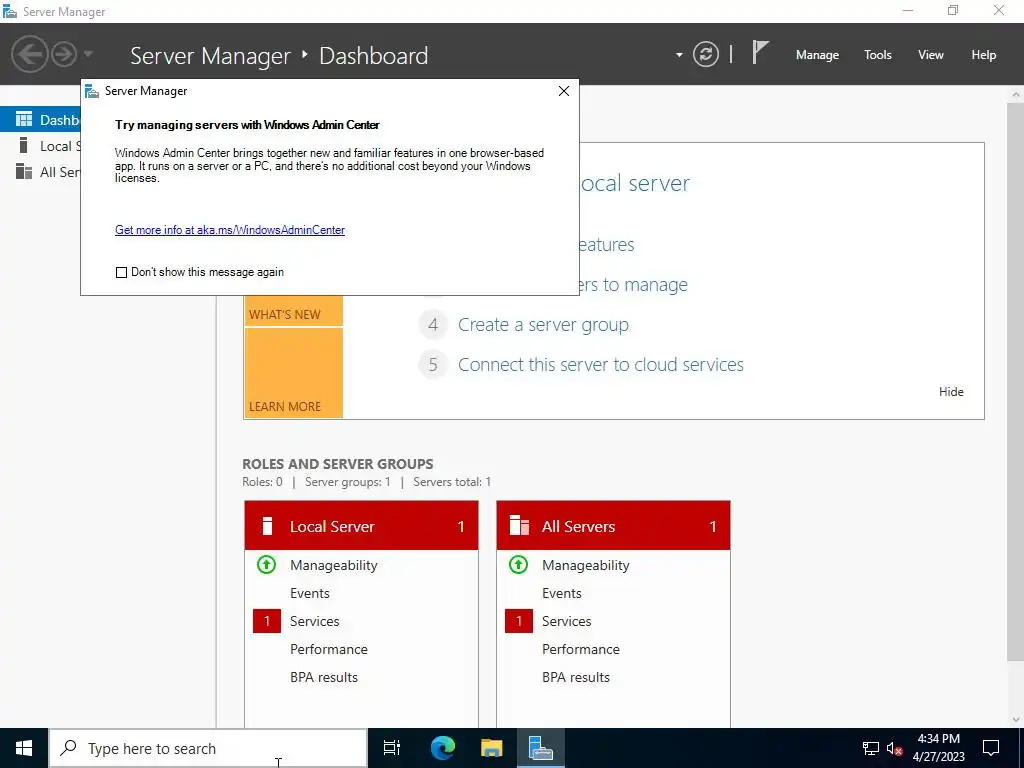This screenshot has width=1024, height=768.
Task: Select Local Server in the sidebar
Action: (x=40, y=146)
